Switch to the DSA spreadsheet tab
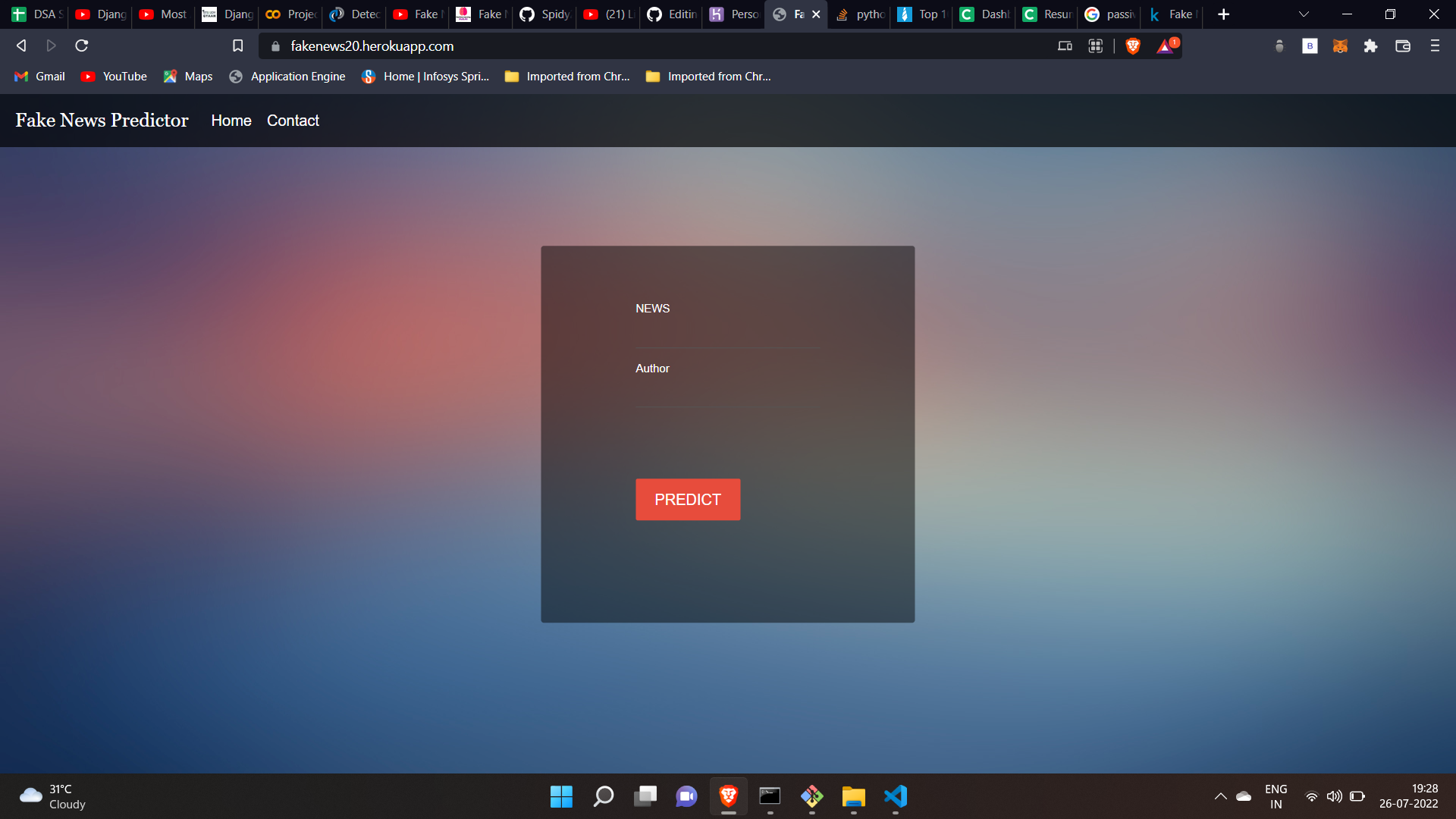 coord(36,14)
